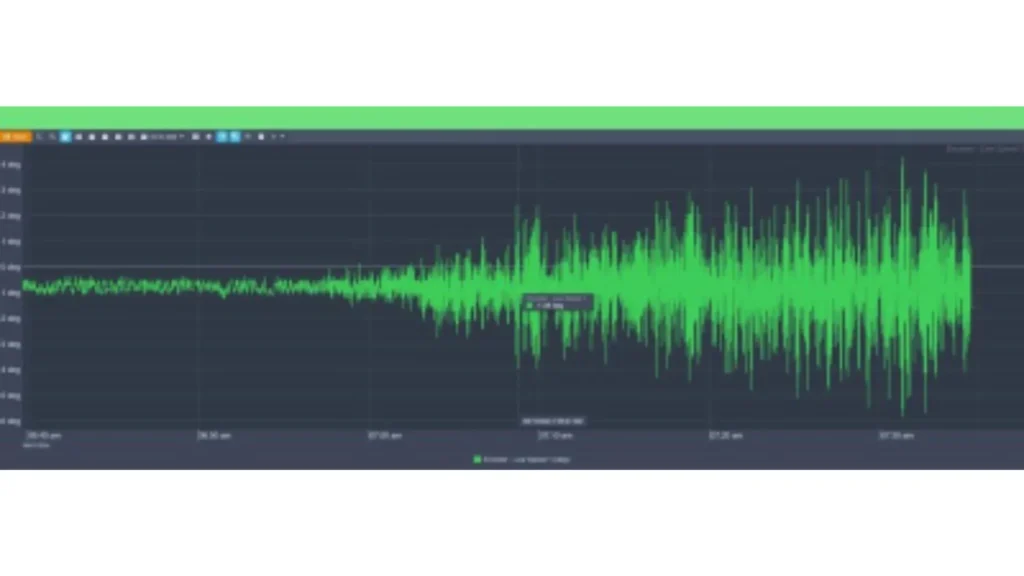Select the Live Control option at top right

[x=1000, y=148]
